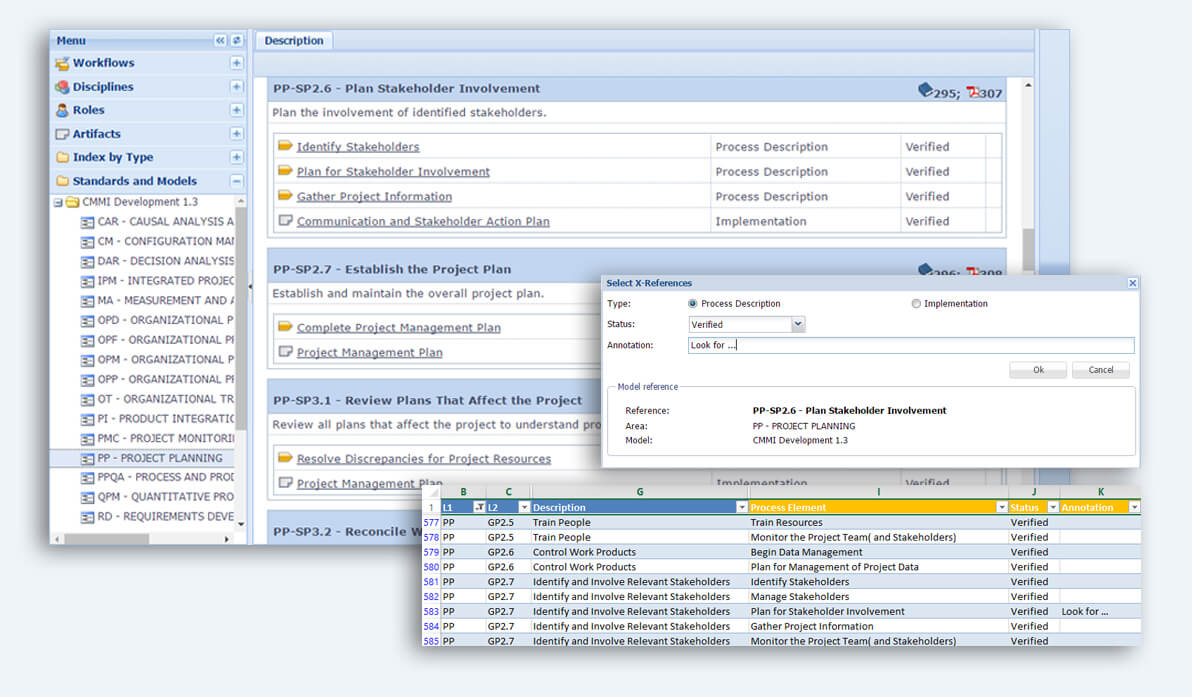Click the arrow icon beside Identify Stakeholders
The image size is (1192, 697).
(x=285, y=146)
